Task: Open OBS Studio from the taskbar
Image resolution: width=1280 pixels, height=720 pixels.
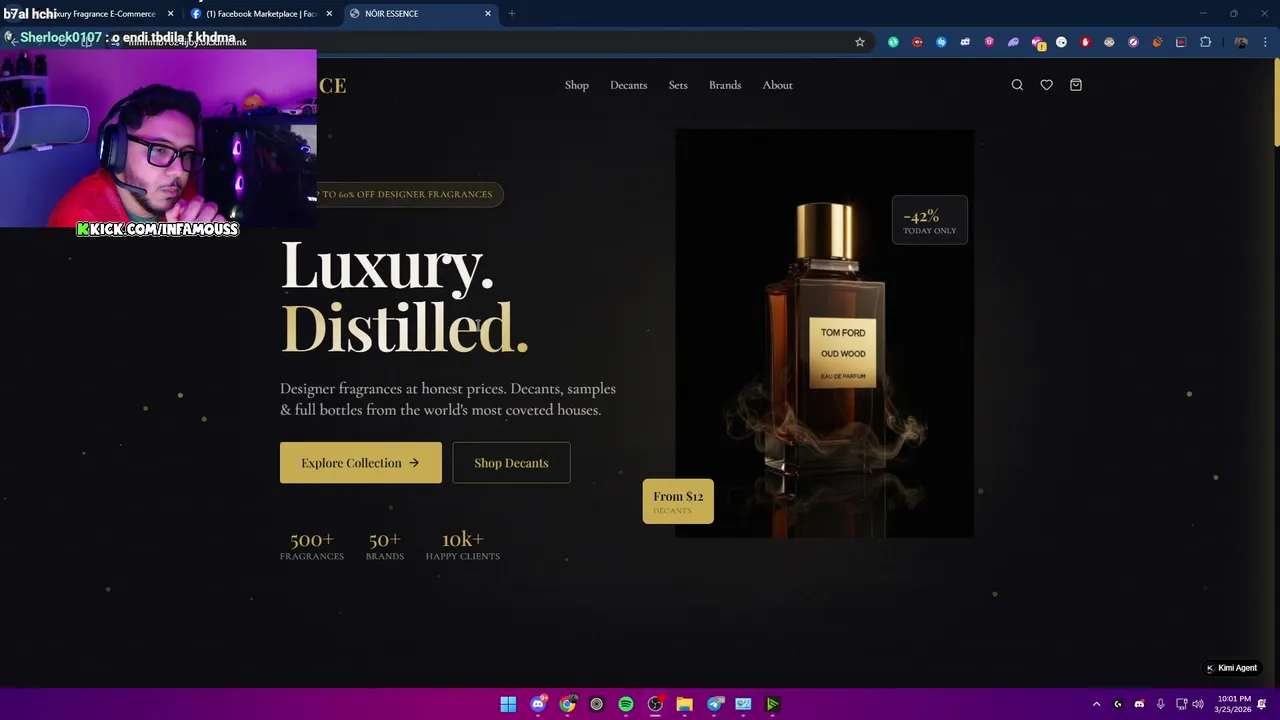Action: [655, 704]
